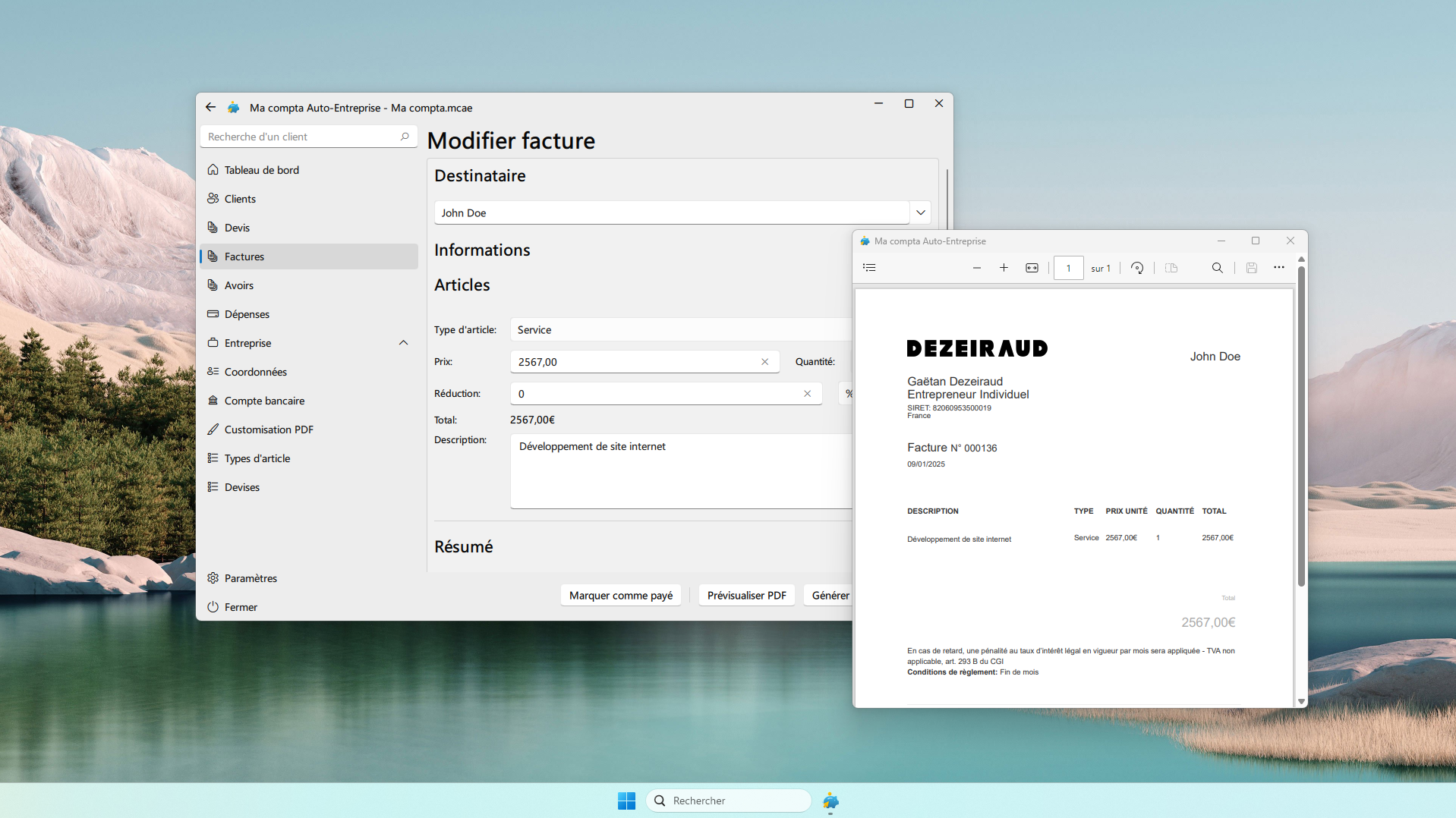Select the Factures menu entry
Image resolution: width=1456 pixels, height=818 pixels.
[x=243, y=256]
